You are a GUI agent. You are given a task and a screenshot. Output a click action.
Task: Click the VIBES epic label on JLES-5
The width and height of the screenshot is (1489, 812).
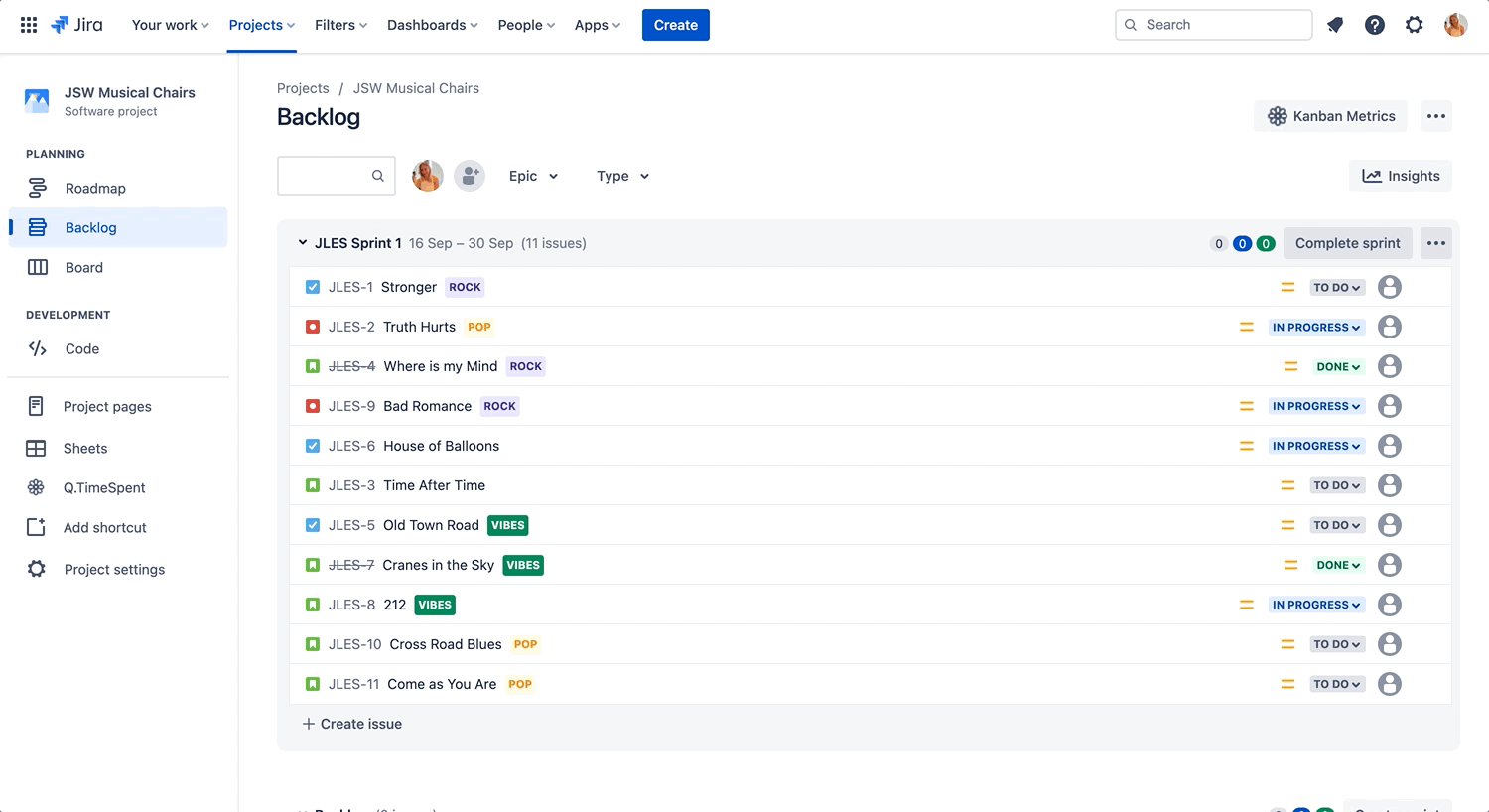508,525
